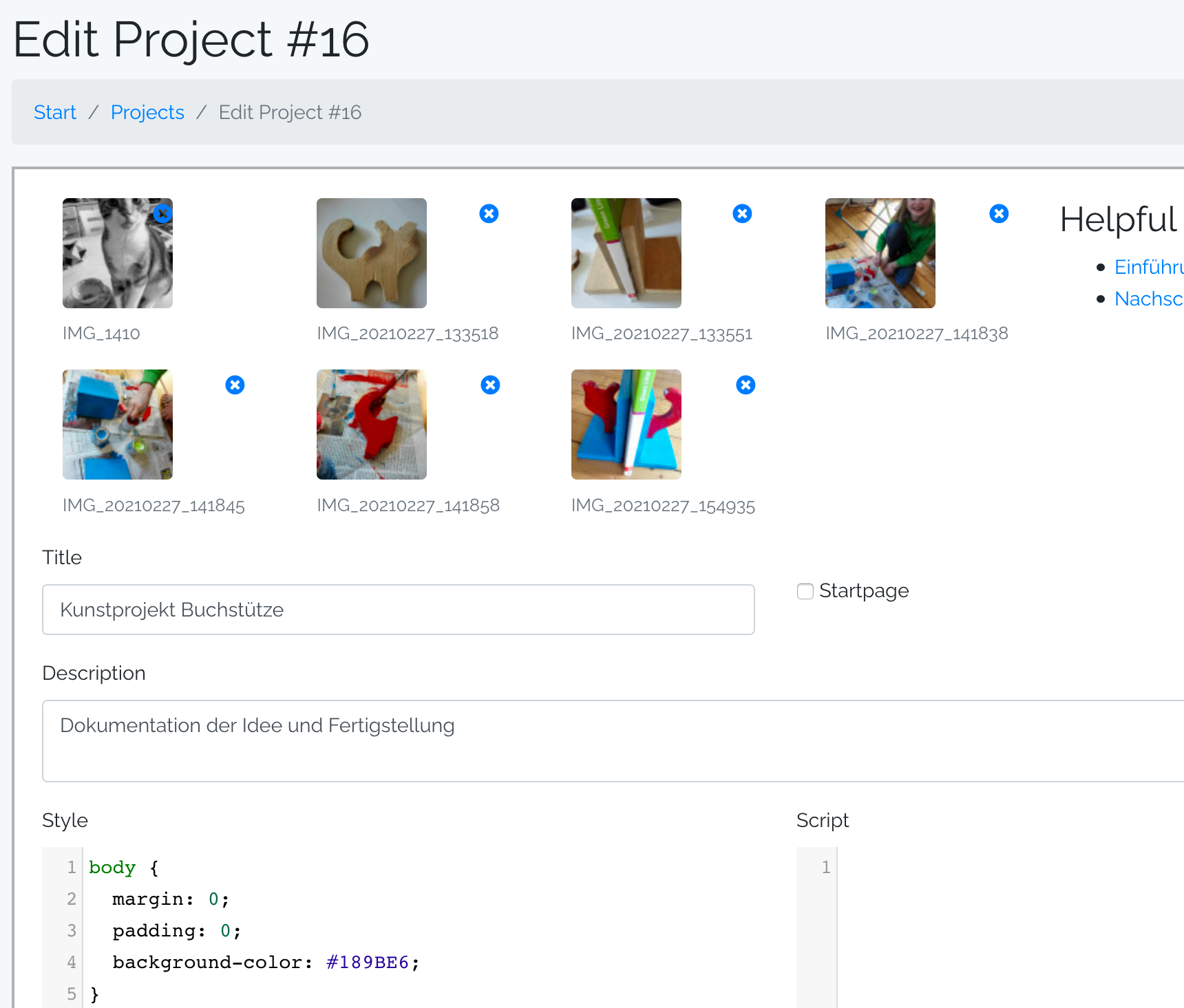Enable the Startpage checkbox
Screen dimensions: 1184x1008
pos(805,591)
